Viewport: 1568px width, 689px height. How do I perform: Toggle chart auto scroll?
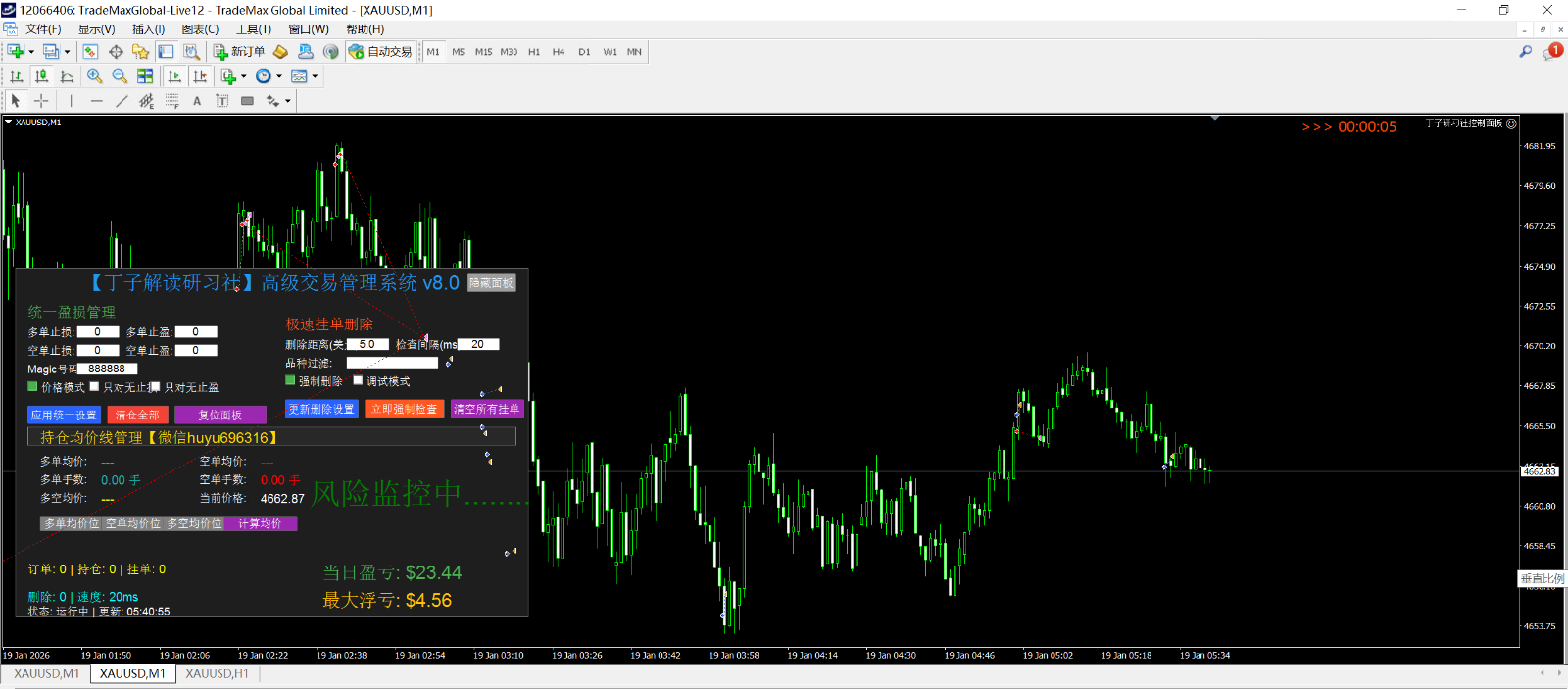tap(174, 75)
